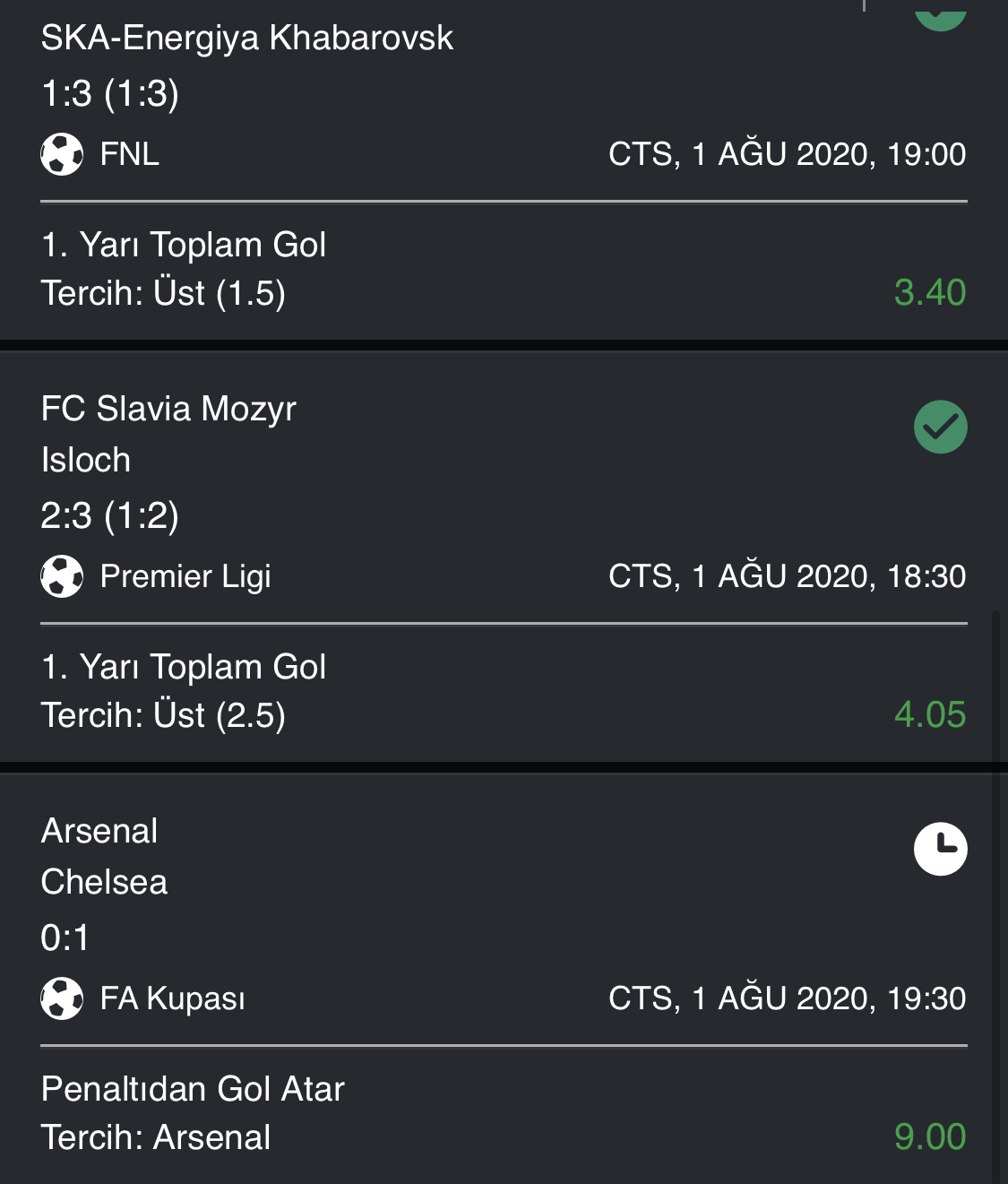Tap the green checkmark on Slavia Mozyr bet
Image resolution: width=1008 pixels, height=1184 pixels.
tap(940, 427)
